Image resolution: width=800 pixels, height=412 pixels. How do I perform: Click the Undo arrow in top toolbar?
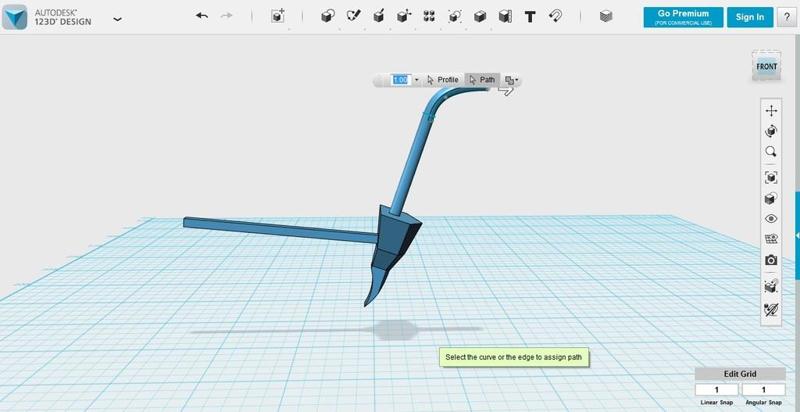[202, 17]
